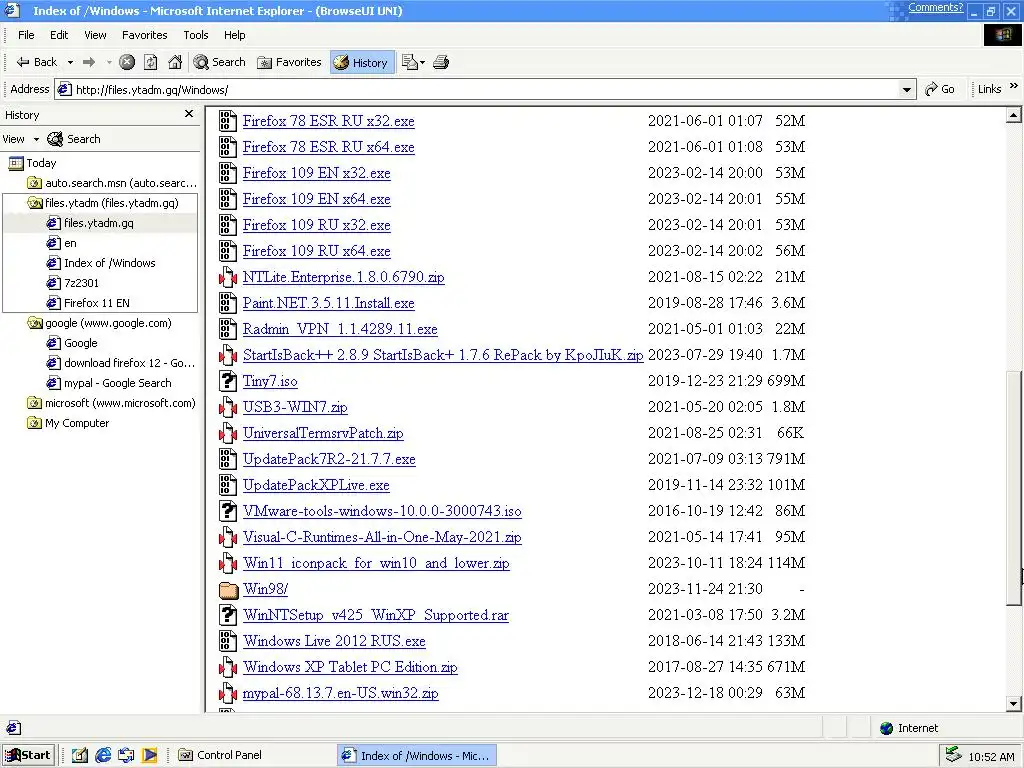The height and width of the screenshot is (768, 1024).
Task: Click the Comments? link in title bar
Action: (x=935, y=8)
